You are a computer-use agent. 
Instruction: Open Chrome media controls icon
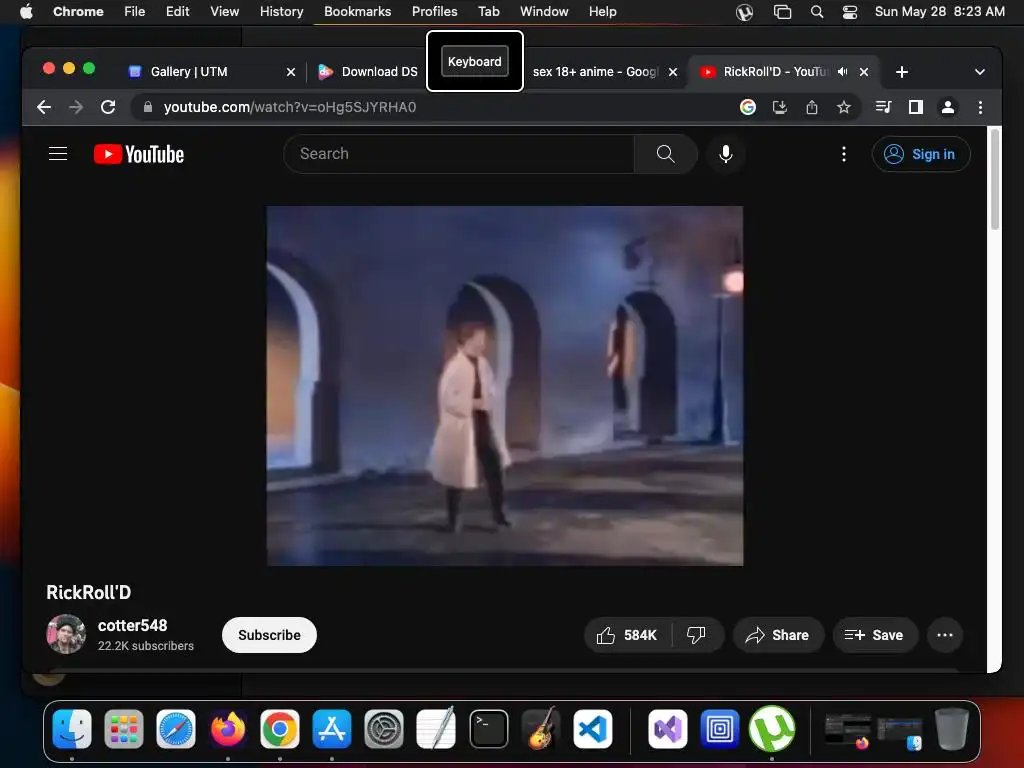click(884, 107)
